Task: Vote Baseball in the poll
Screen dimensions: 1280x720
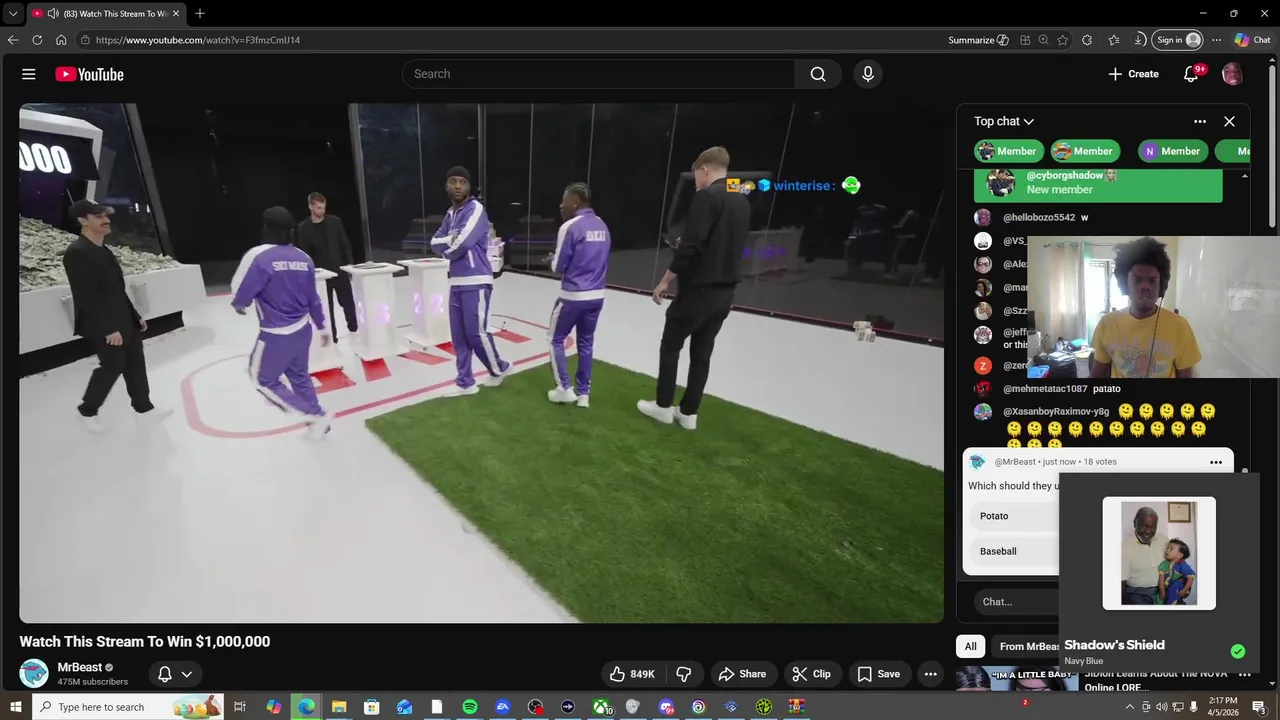Action: [1014, 551]
